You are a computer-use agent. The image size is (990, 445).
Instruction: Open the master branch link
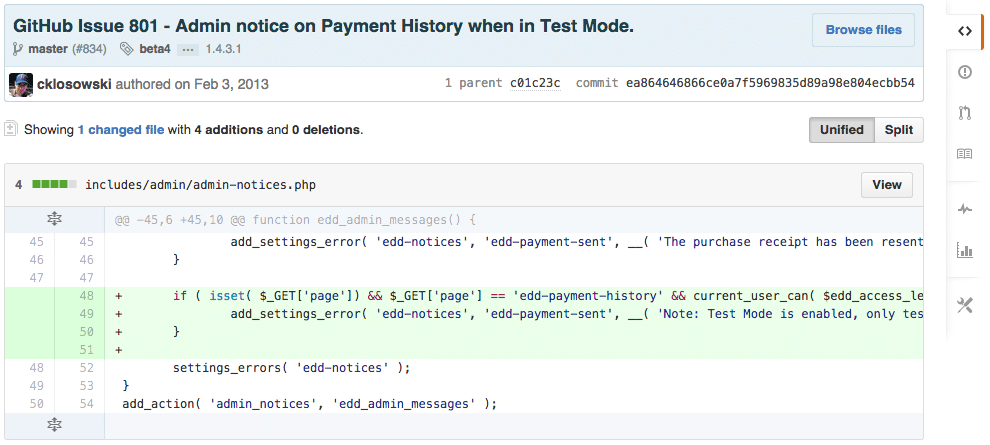click(x=48, y=49)
